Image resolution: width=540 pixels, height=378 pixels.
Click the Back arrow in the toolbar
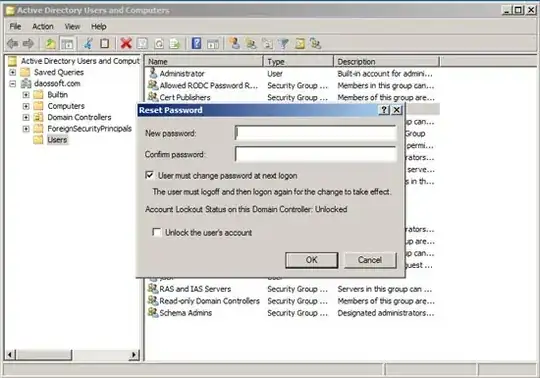13,44
